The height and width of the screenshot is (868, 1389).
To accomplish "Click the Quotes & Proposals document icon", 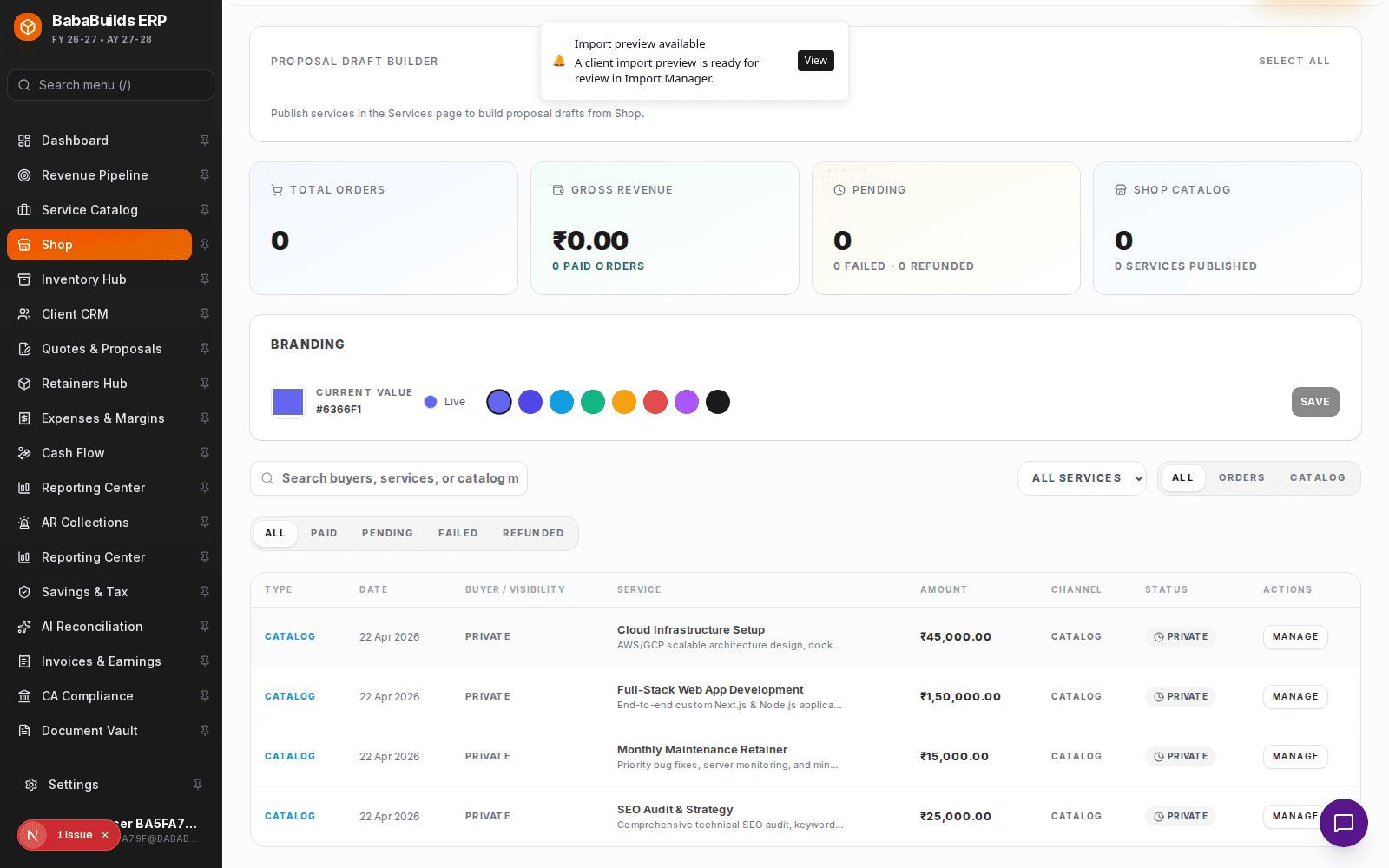I will pos(24,349).
